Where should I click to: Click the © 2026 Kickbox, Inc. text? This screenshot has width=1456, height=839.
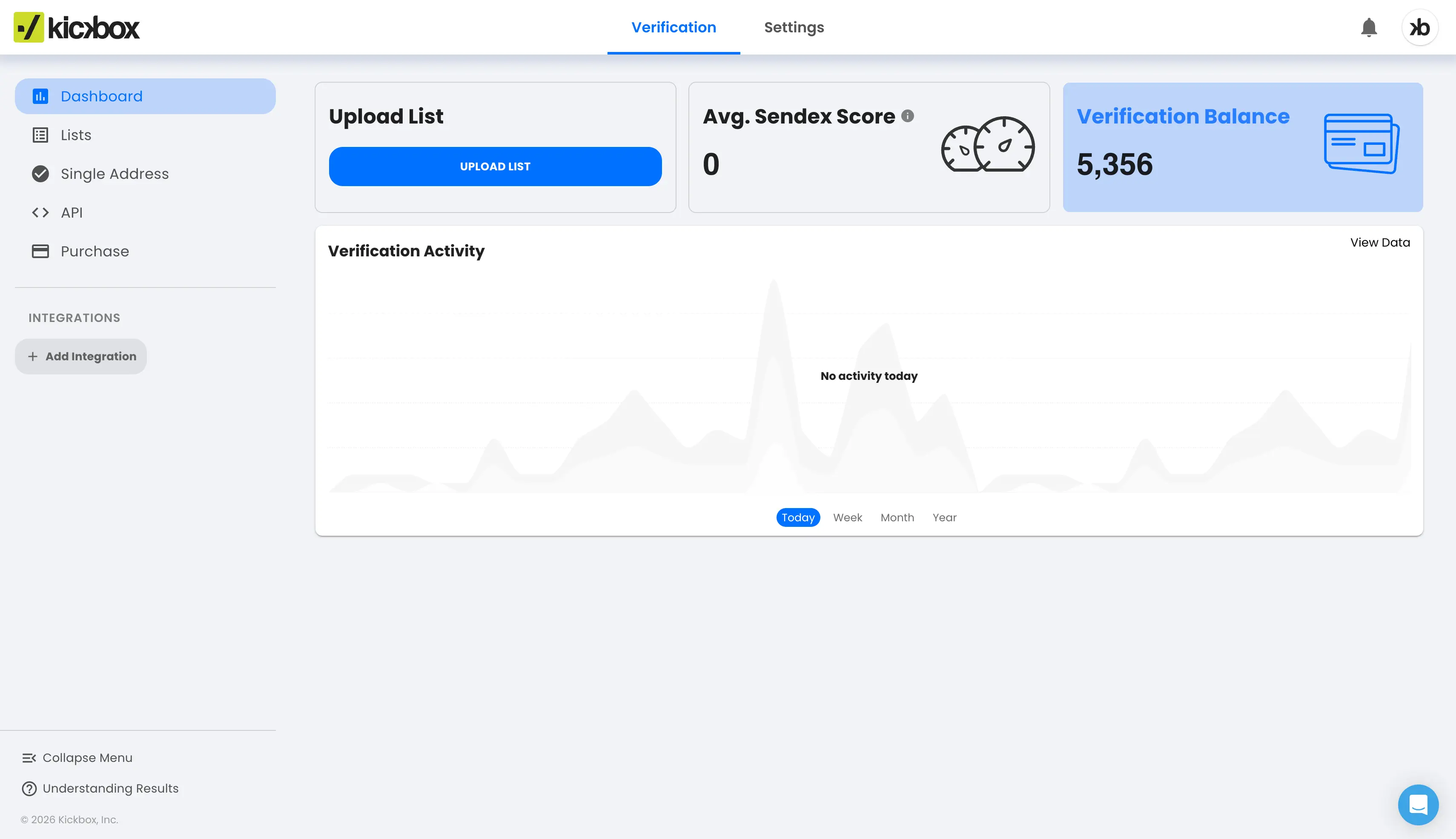coord(69,819)
